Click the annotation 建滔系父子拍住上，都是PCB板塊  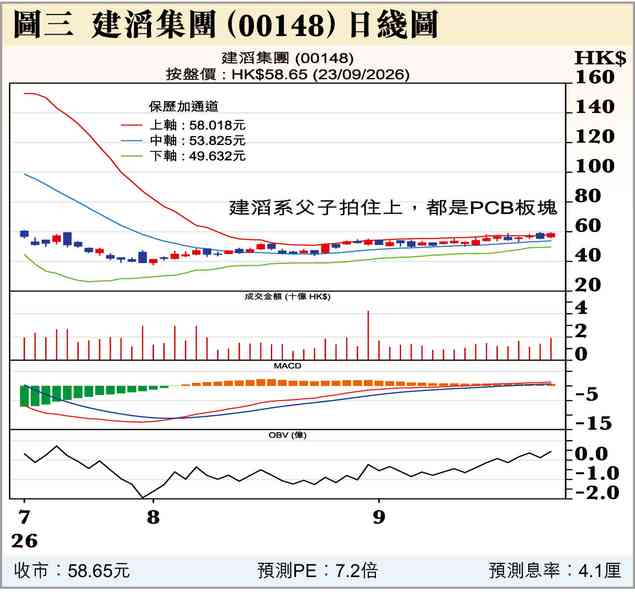(x=393, y=208)
